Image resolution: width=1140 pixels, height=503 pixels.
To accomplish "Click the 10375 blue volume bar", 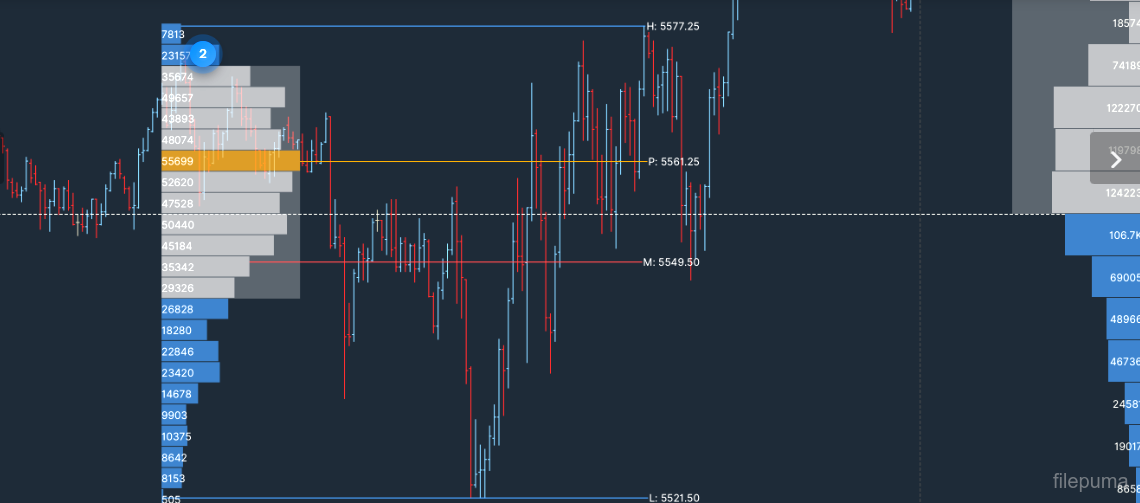I will point(175,437).
